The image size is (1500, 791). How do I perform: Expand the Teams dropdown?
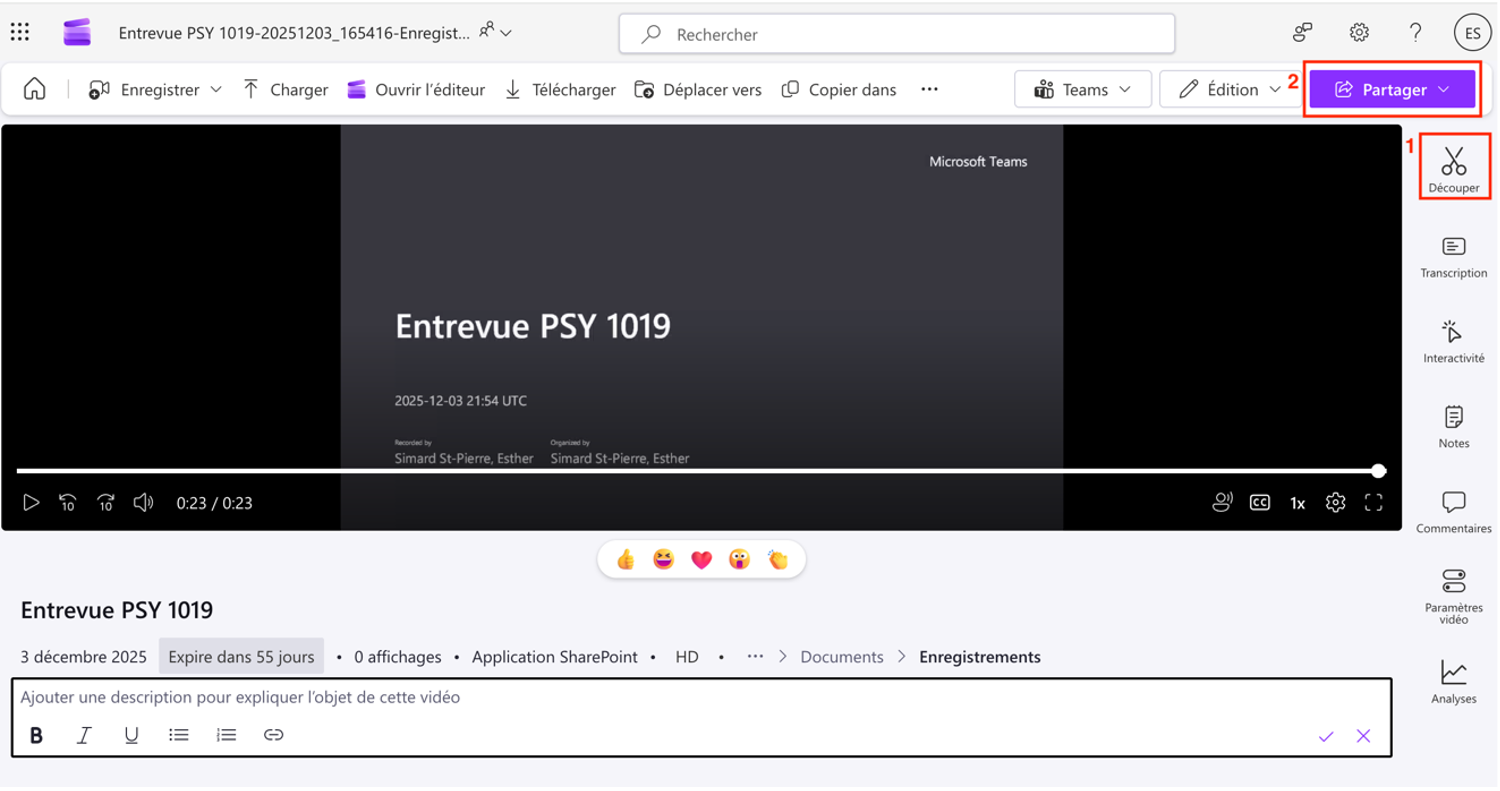click(x=1083, y=90)
